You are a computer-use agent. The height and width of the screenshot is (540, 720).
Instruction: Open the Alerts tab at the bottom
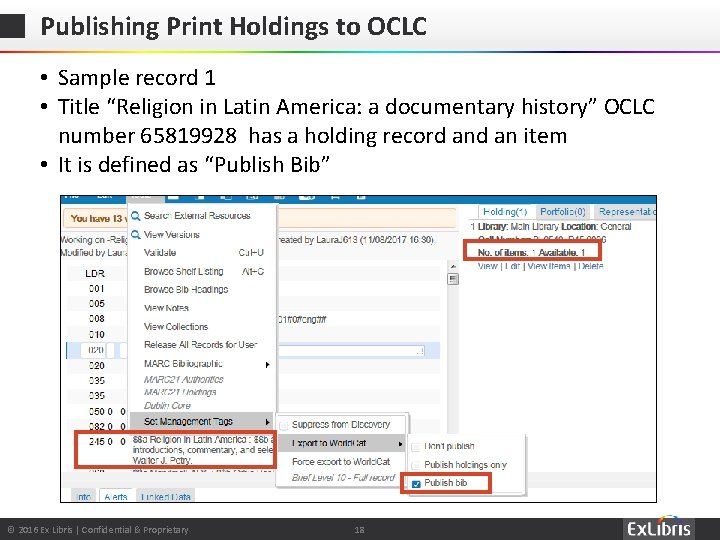pos(116,496)
